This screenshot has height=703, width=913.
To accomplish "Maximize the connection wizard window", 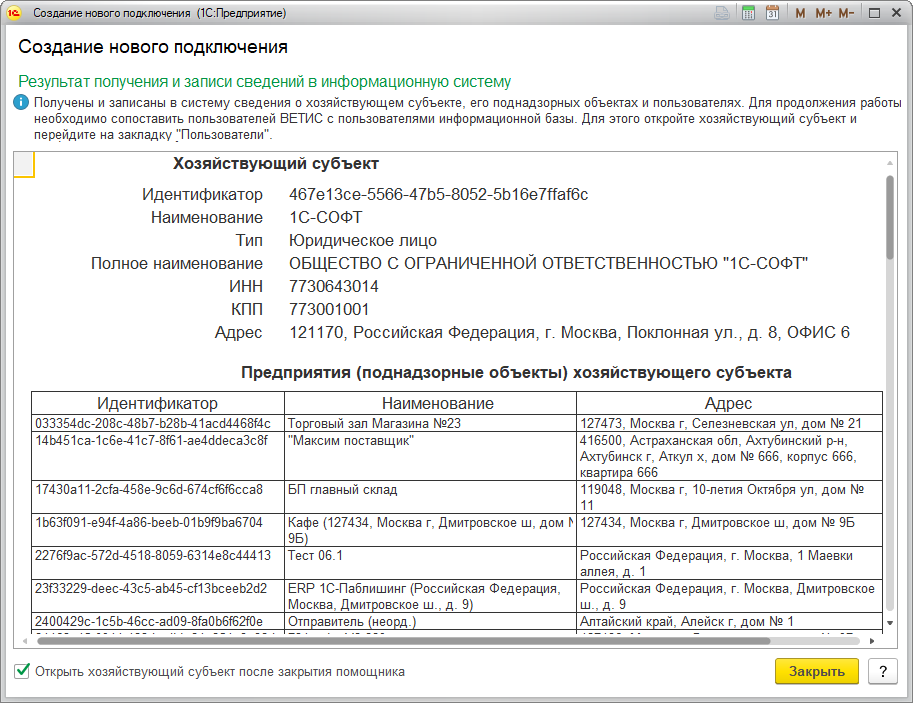I will (x=874, y=13).
